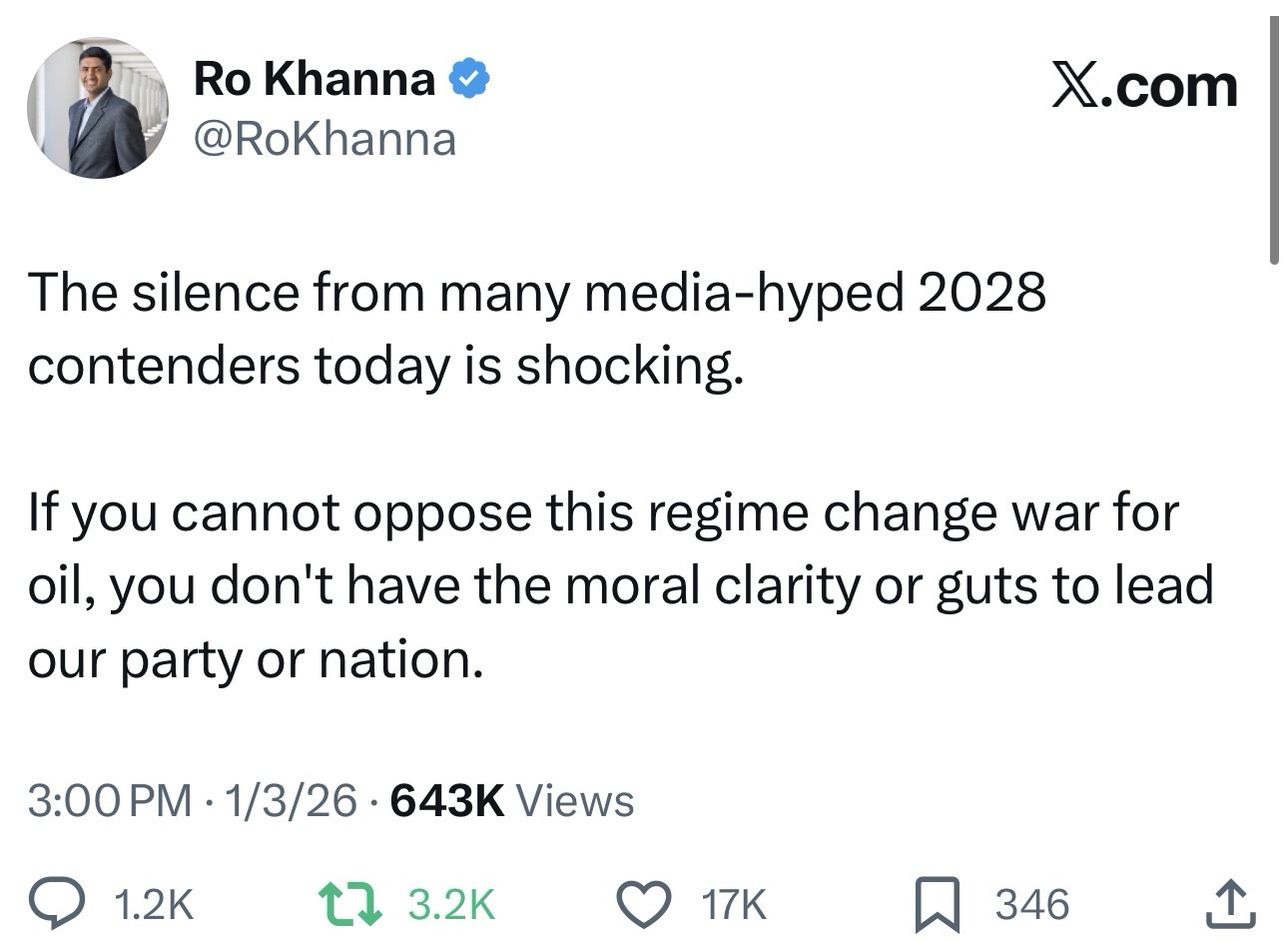Open Ro Khanna's profile picture
This screenshot has width=1288, height=941.
click(x=98, y=108)
